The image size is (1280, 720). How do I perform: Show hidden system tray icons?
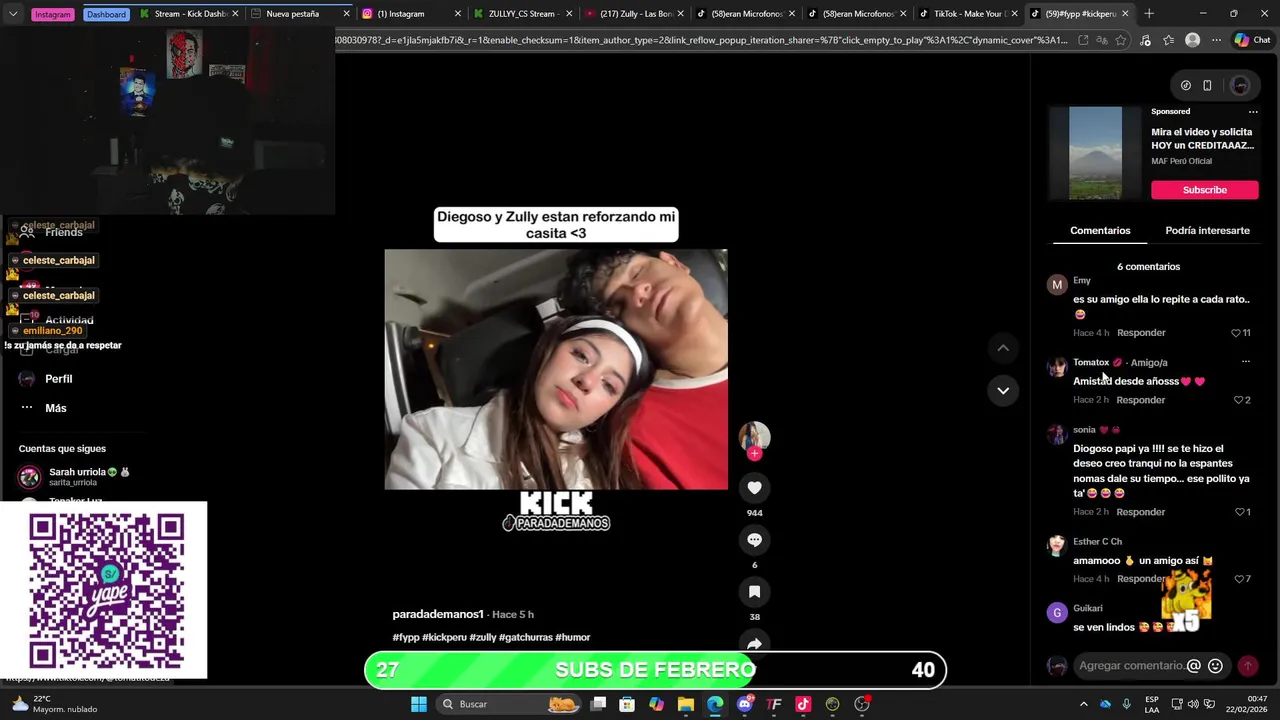click(1083, 704)
